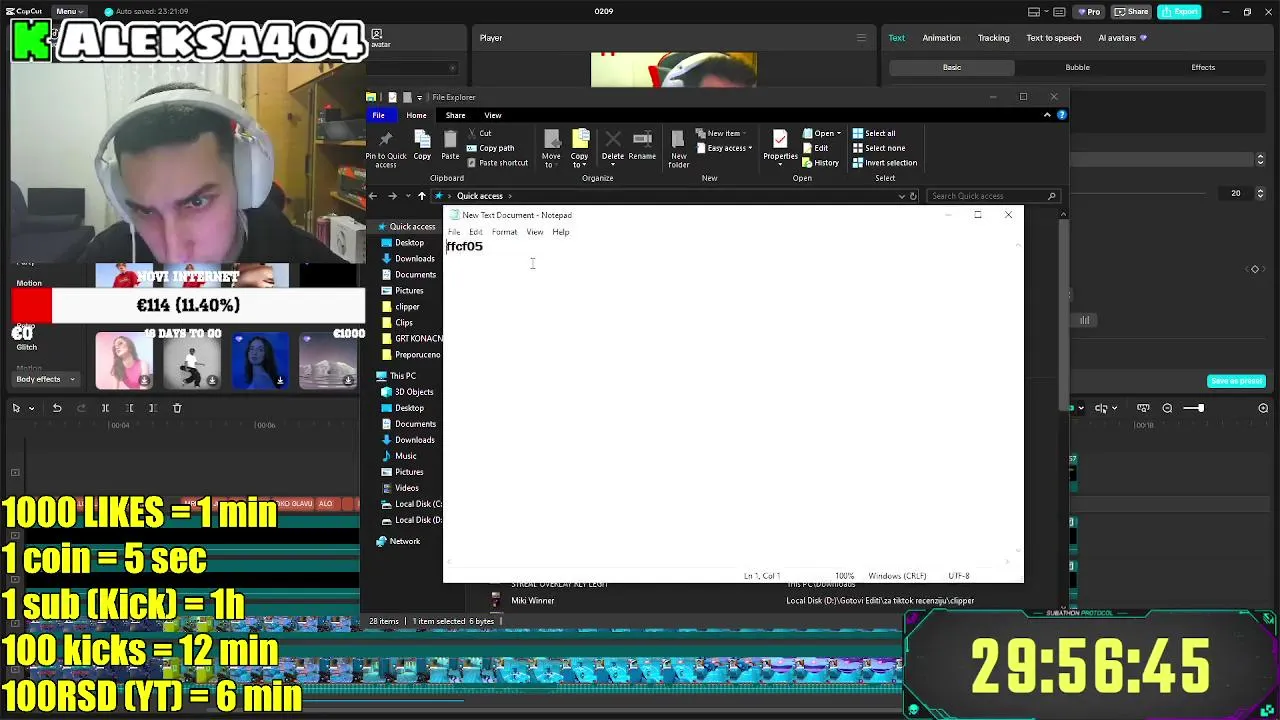Click the Delete icon in Organize group
The image size is (1280, 720).
pyautogui.click(x=613, y=140)
